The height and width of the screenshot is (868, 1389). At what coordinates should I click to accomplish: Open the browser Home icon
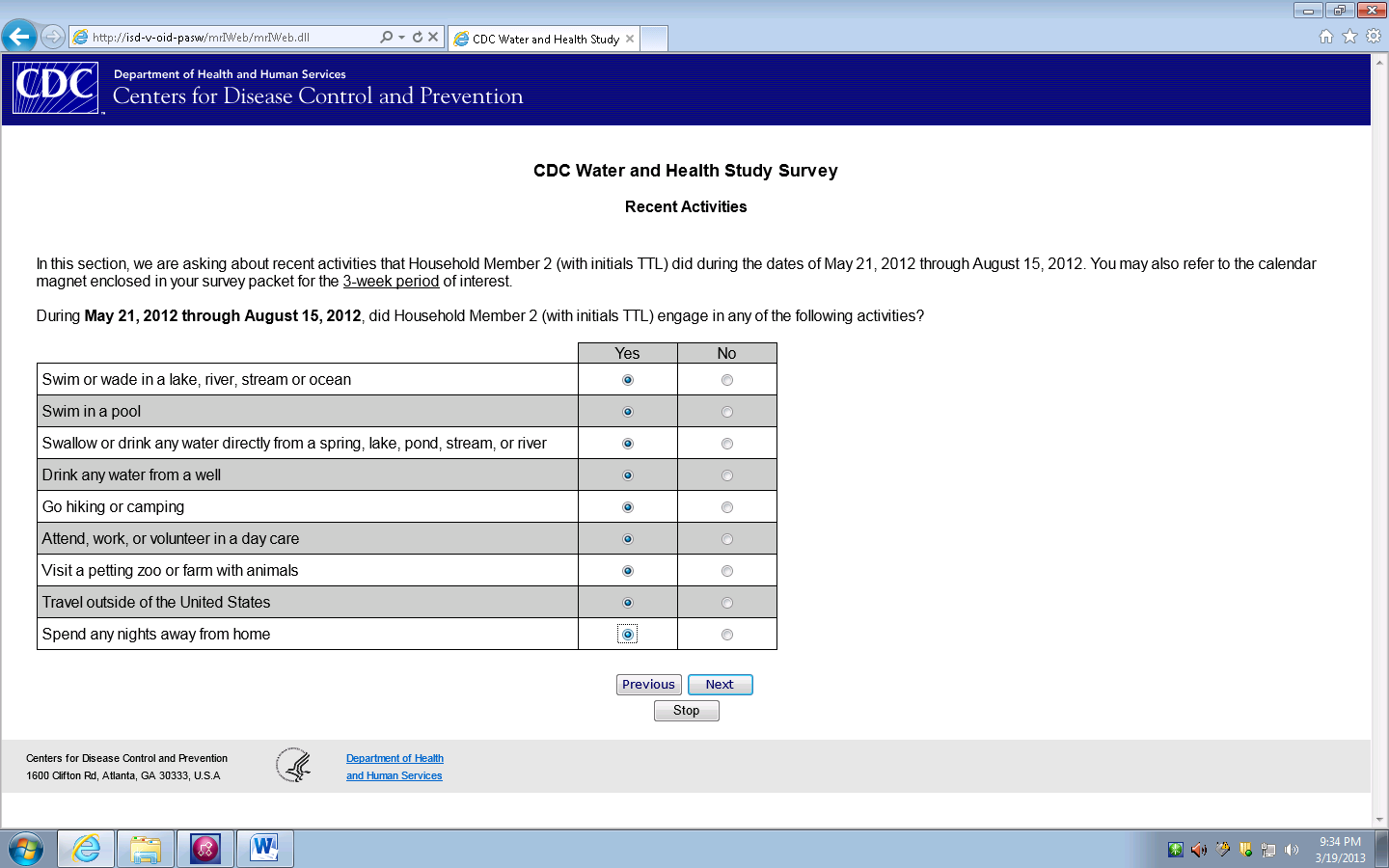(x=1326, y=37)
